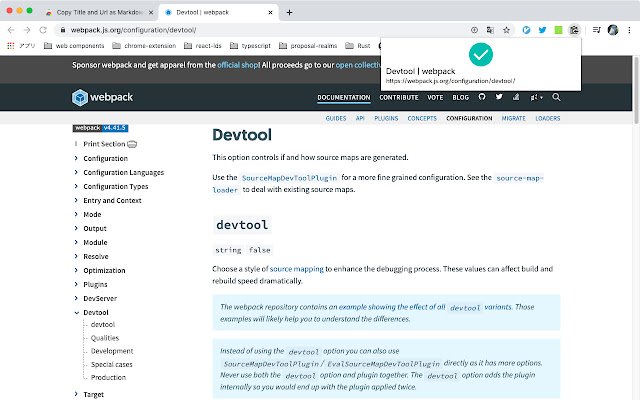Expand the Output sidebar section
Image resolution: width=640 pixels, height=400 pixels.
coord(76,228)
